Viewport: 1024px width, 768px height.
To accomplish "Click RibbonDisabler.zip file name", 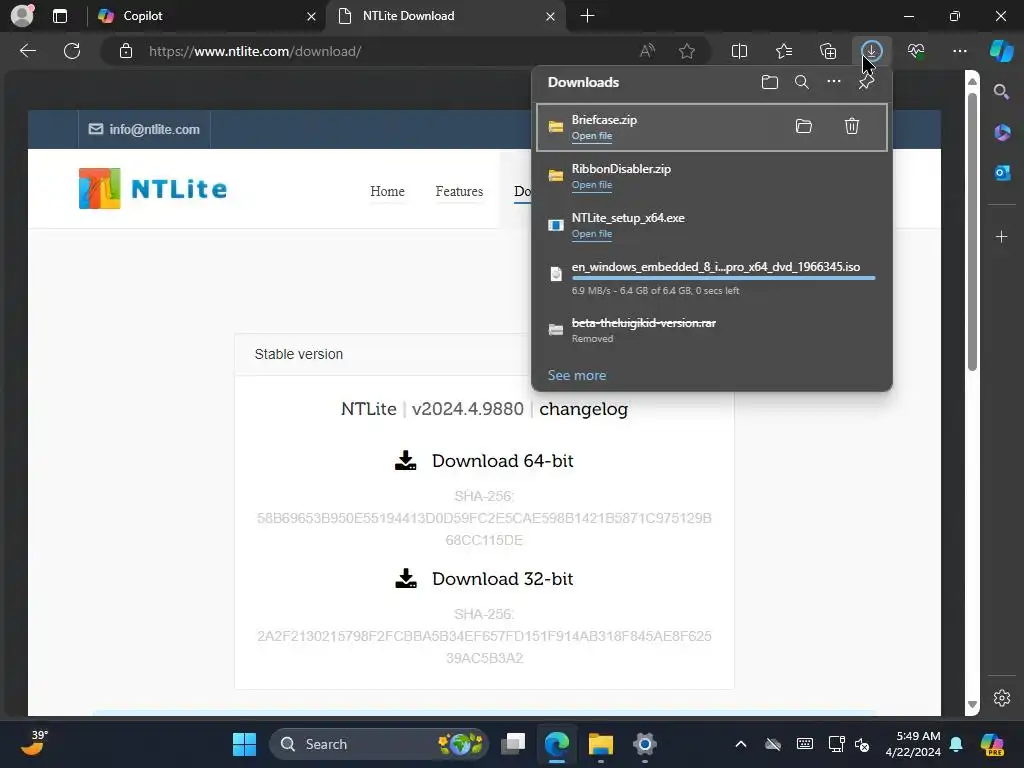I will coord(621,168).
